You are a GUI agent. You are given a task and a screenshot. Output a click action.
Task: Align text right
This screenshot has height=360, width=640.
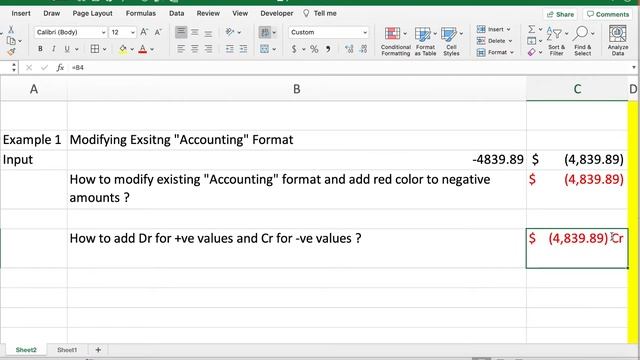tap(208, 49)
